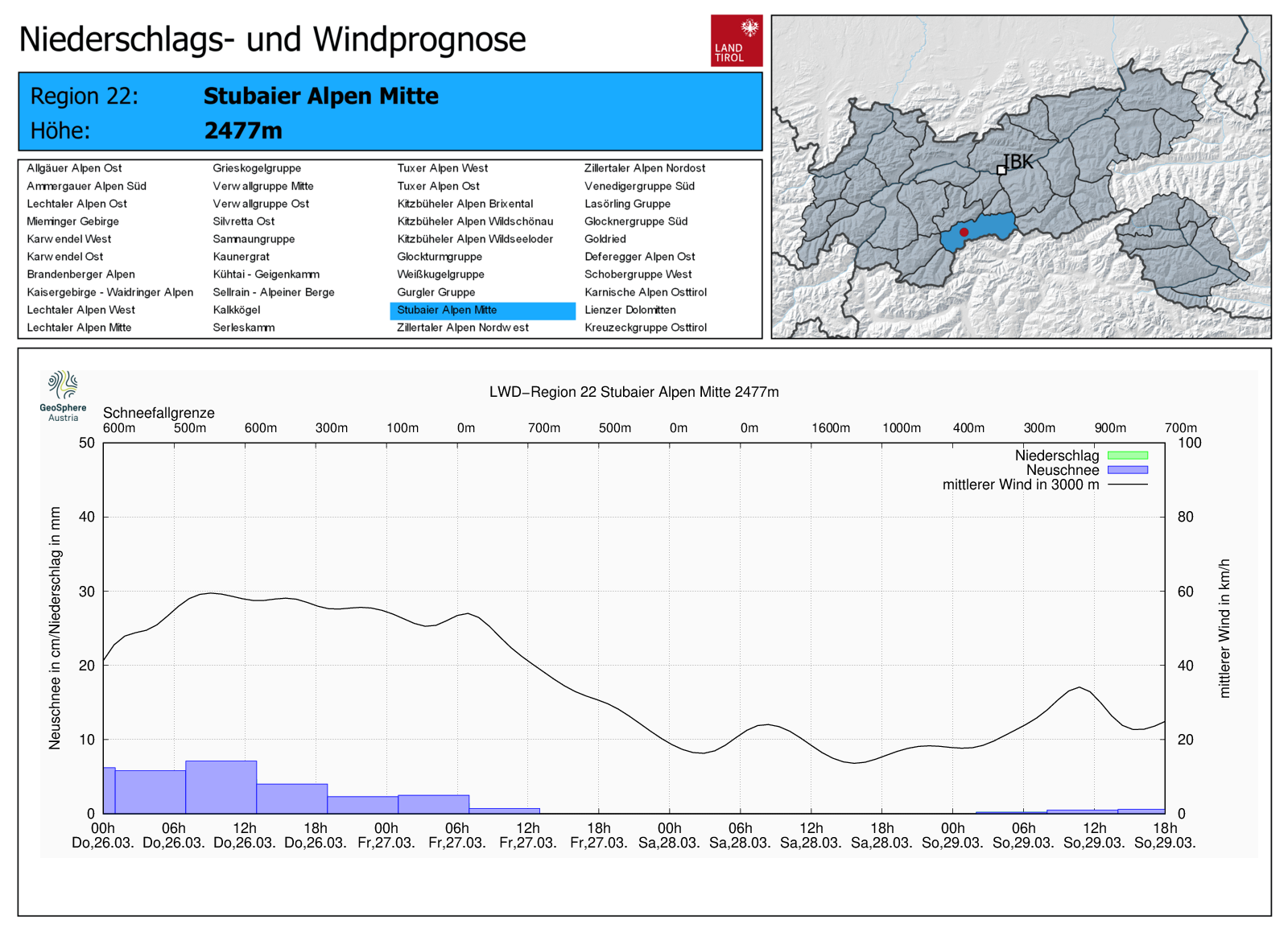
Task: Select Allgäuer Alpen Ost region
Action: pyautogui.click(x=74, y=168)
